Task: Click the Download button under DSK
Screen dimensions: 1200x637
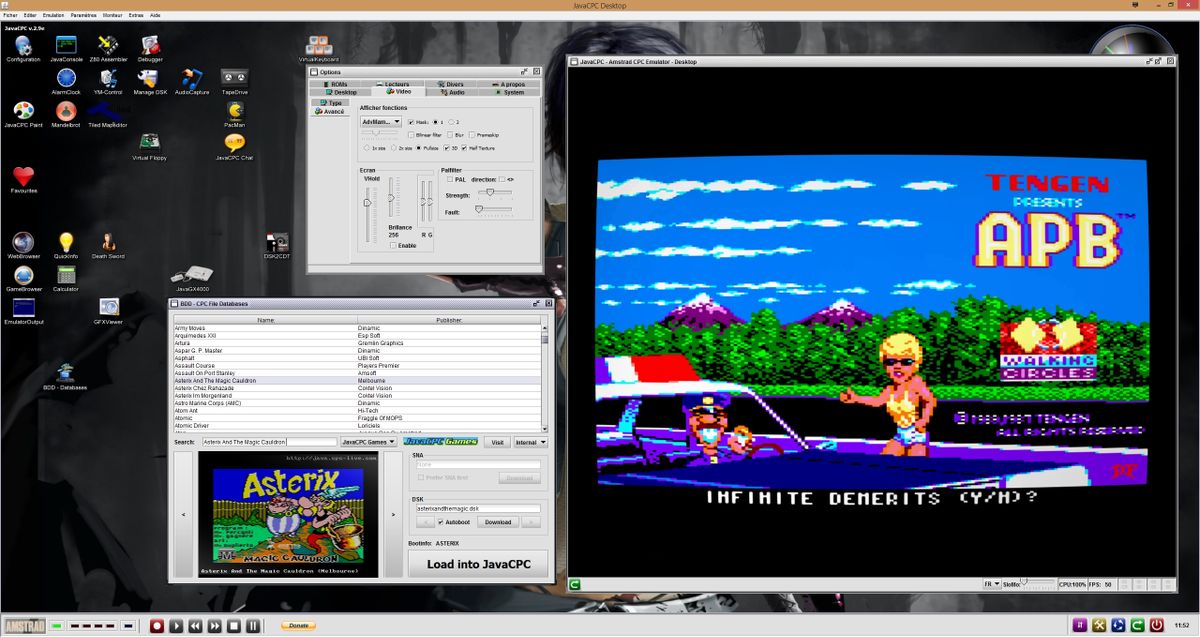Action: [496, 521]
